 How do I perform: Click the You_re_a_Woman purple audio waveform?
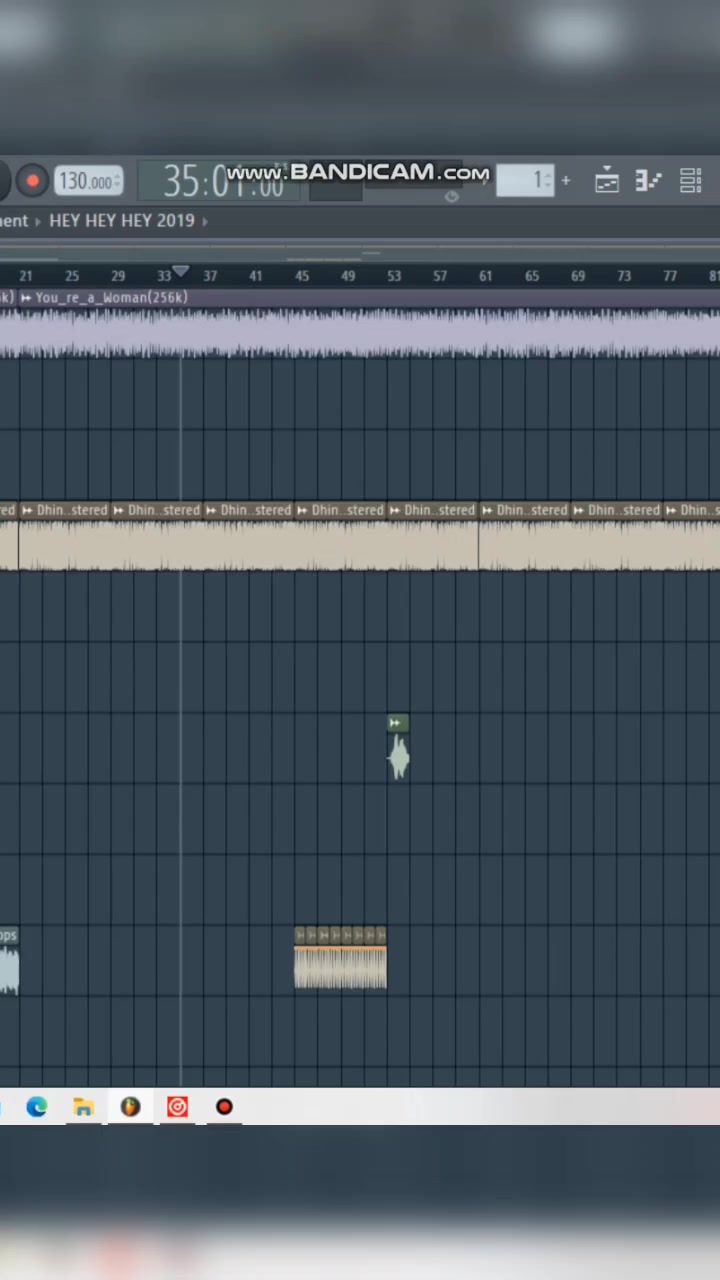pyautogui.click(x=360, y=332)
